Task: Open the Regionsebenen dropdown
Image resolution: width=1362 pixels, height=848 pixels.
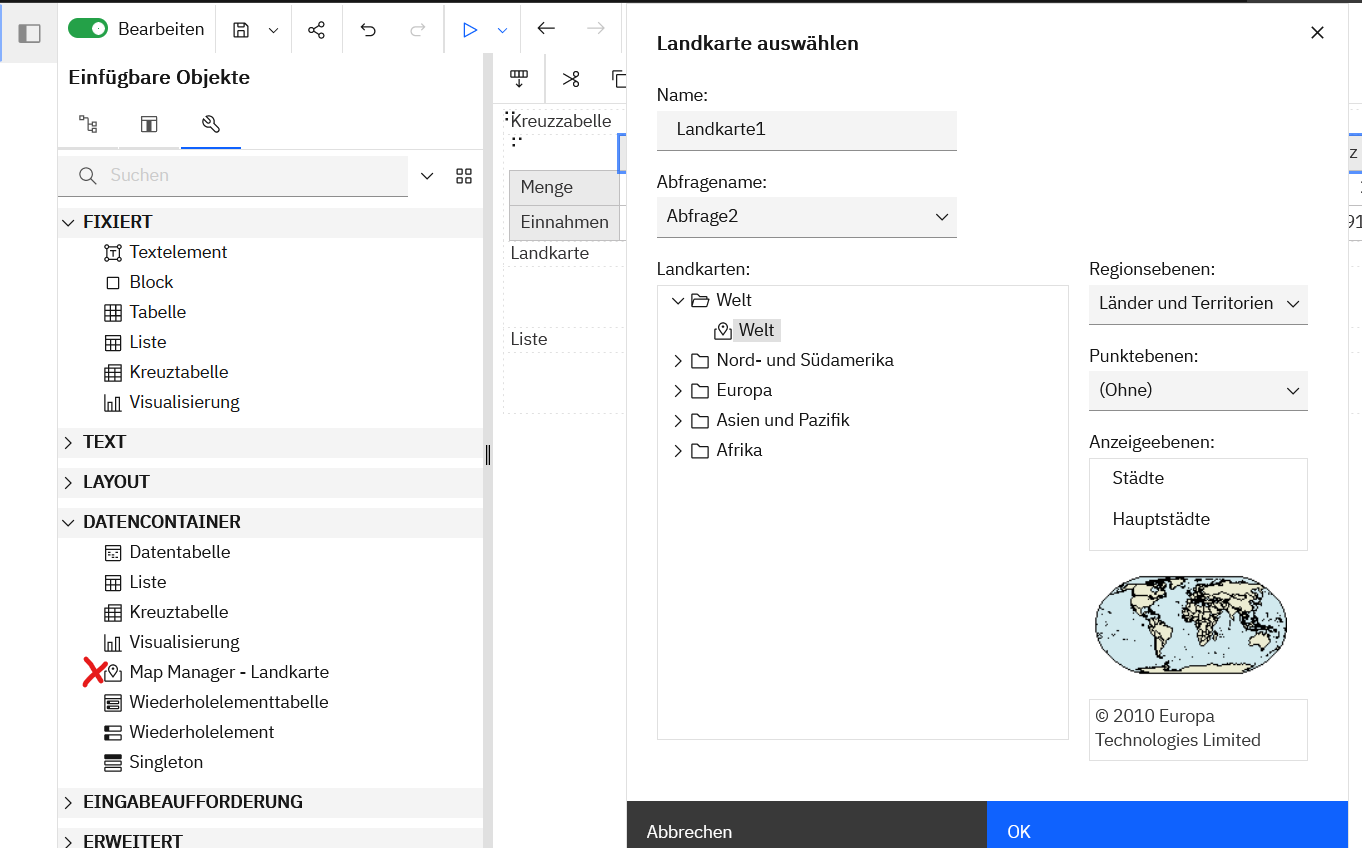Action: point(1197,303)
